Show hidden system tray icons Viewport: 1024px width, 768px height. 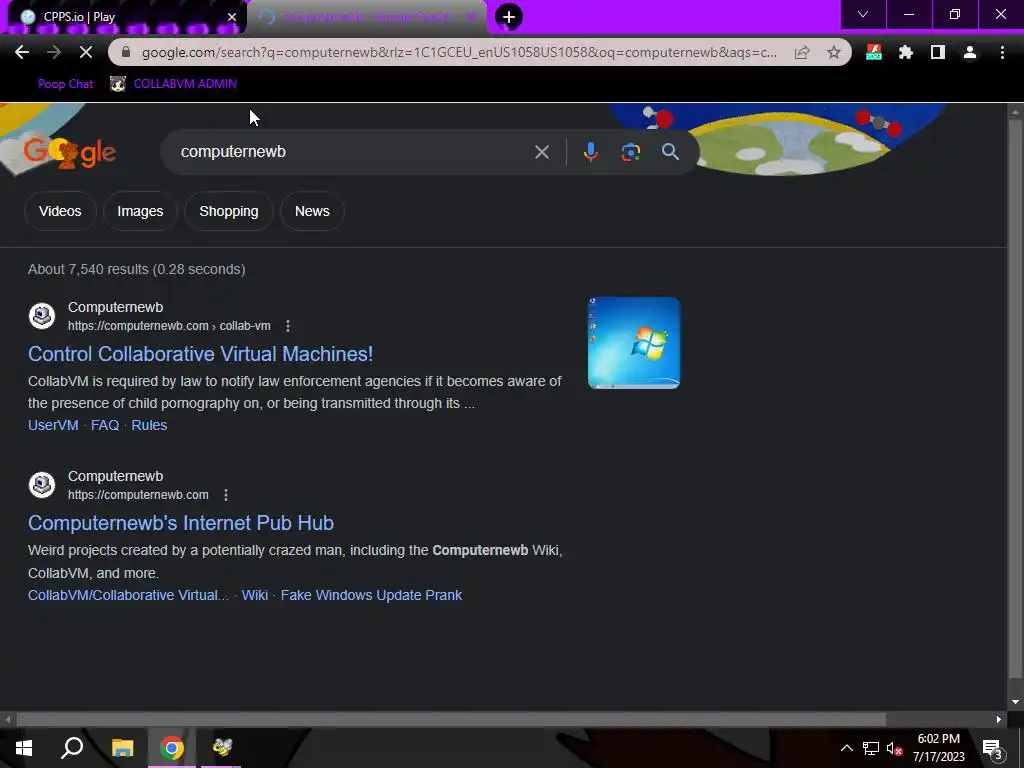click(846, 748)
